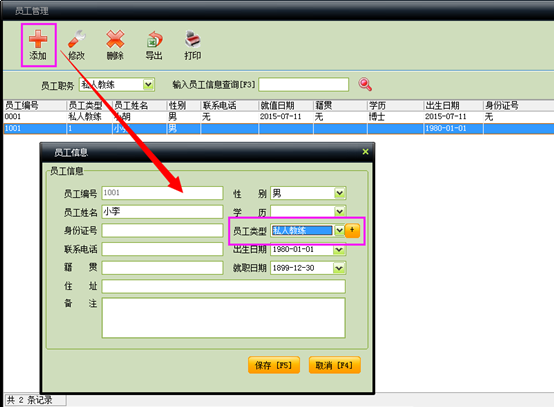Click the red X 删除 icon

(x=115, y=39)
